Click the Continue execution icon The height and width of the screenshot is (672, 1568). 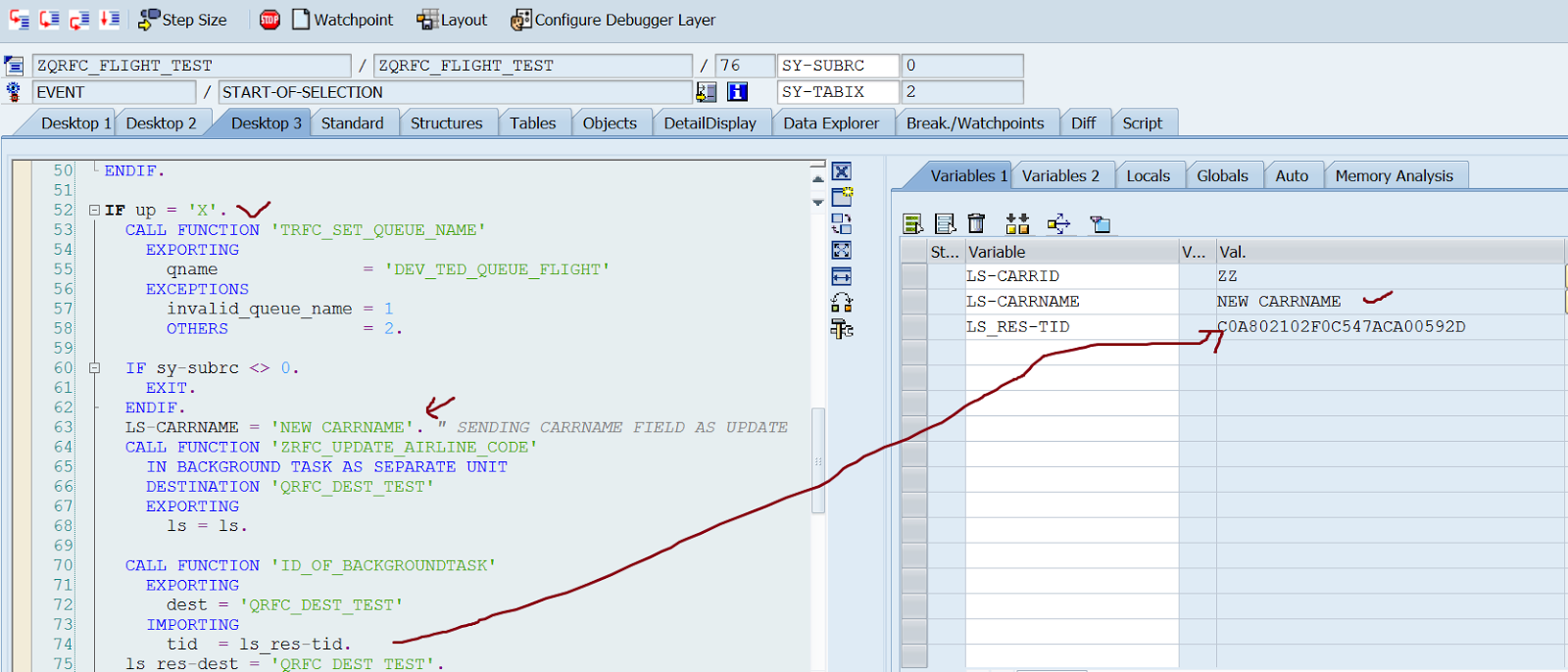(110, 19)
